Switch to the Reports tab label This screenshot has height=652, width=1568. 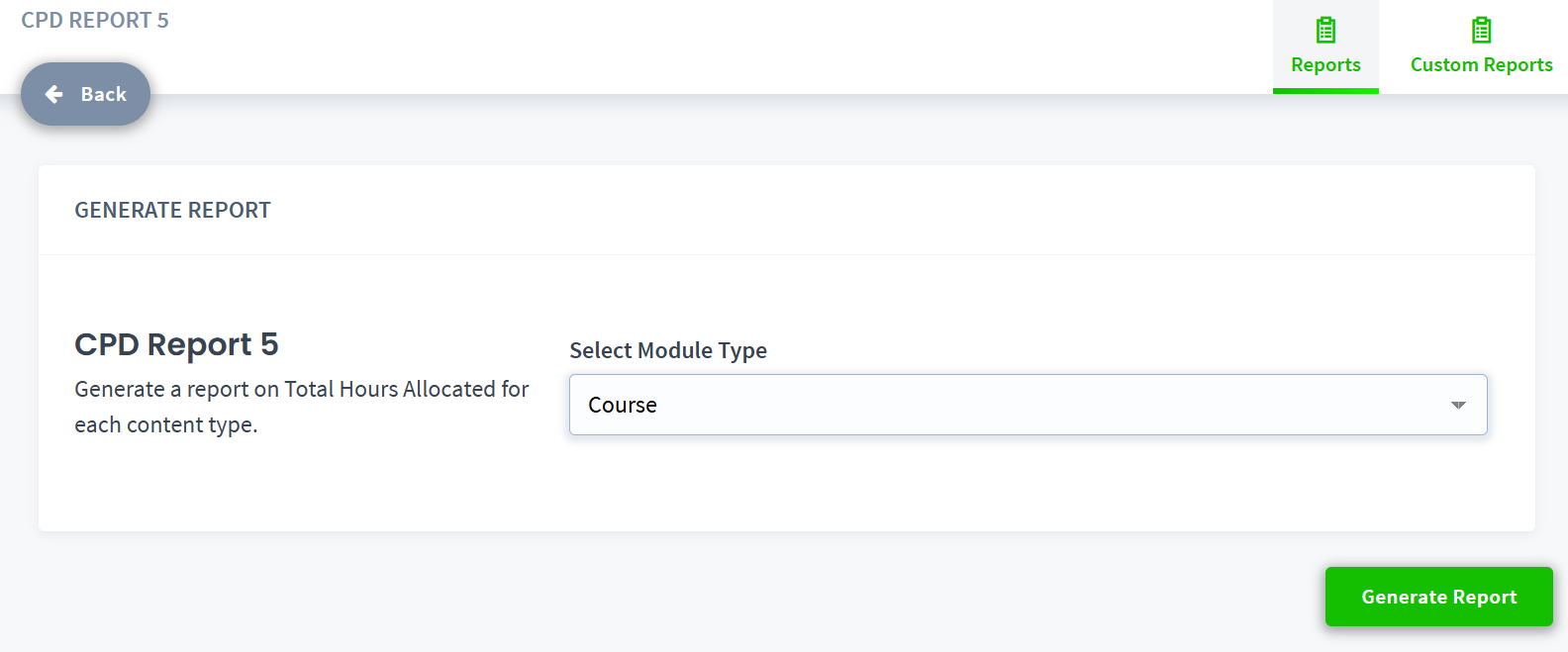point(1325,65)
